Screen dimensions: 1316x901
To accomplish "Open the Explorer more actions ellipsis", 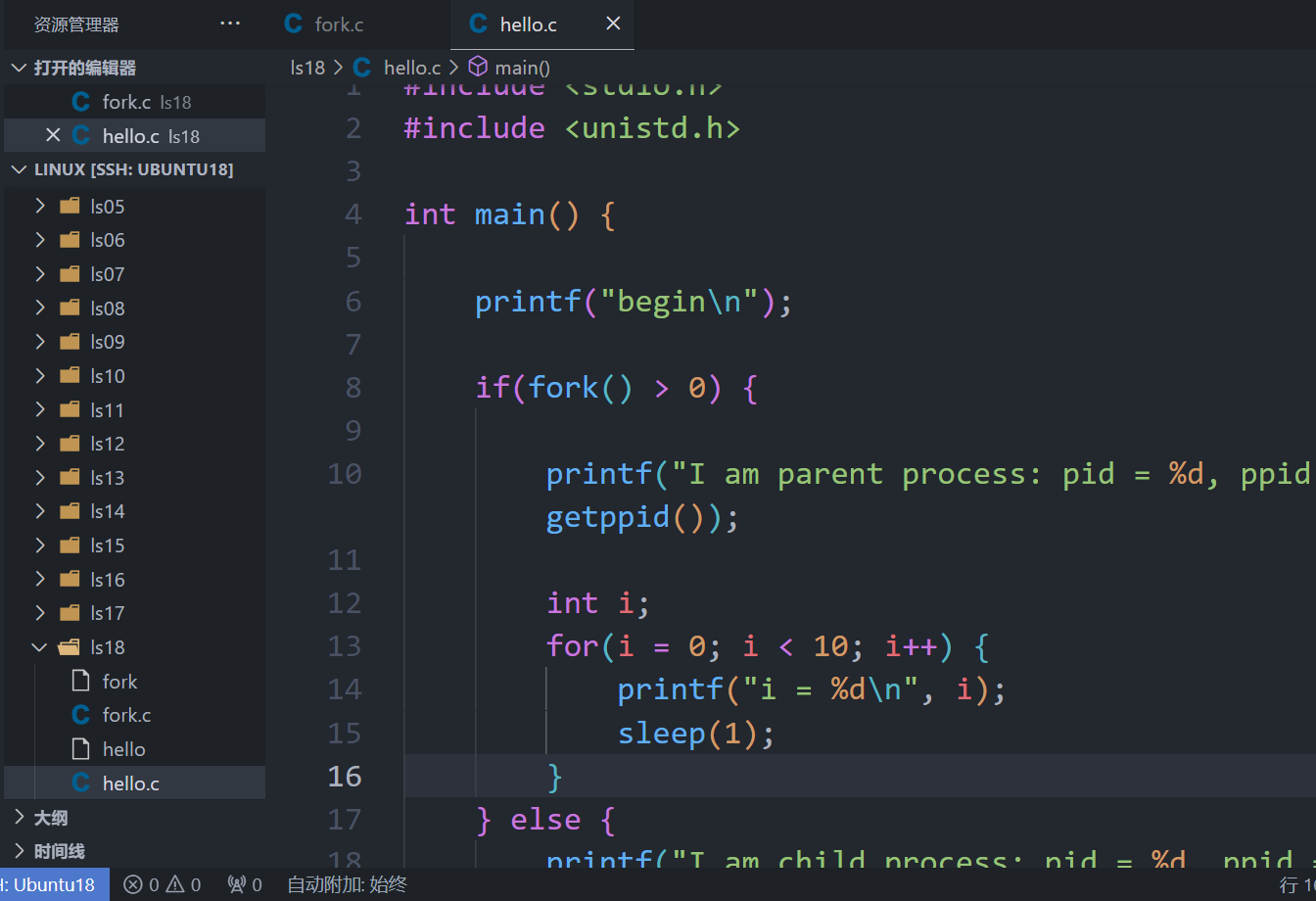I will [x=230, y=24].
